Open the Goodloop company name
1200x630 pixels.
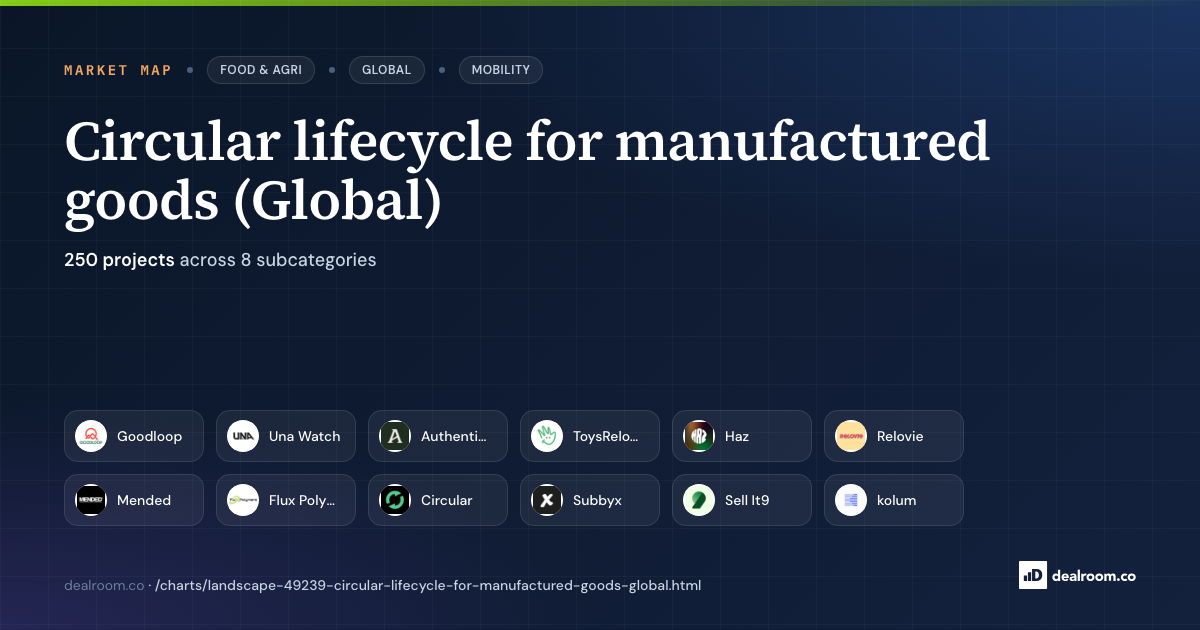pyautogui.click(x=150, y=436)
